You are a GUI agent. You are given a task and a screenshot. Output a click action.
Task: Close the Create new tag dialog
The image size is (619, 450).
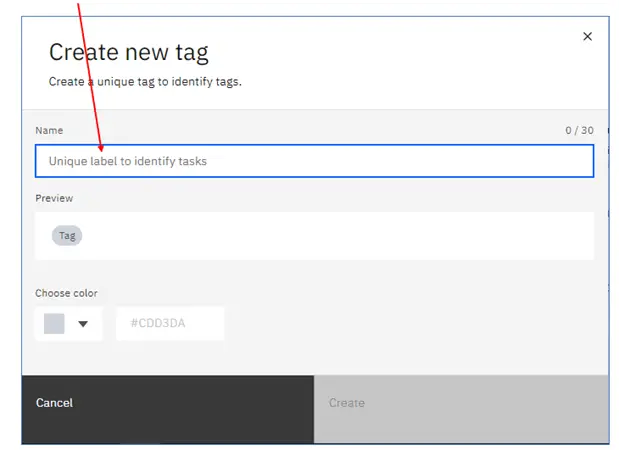(587, 36)
